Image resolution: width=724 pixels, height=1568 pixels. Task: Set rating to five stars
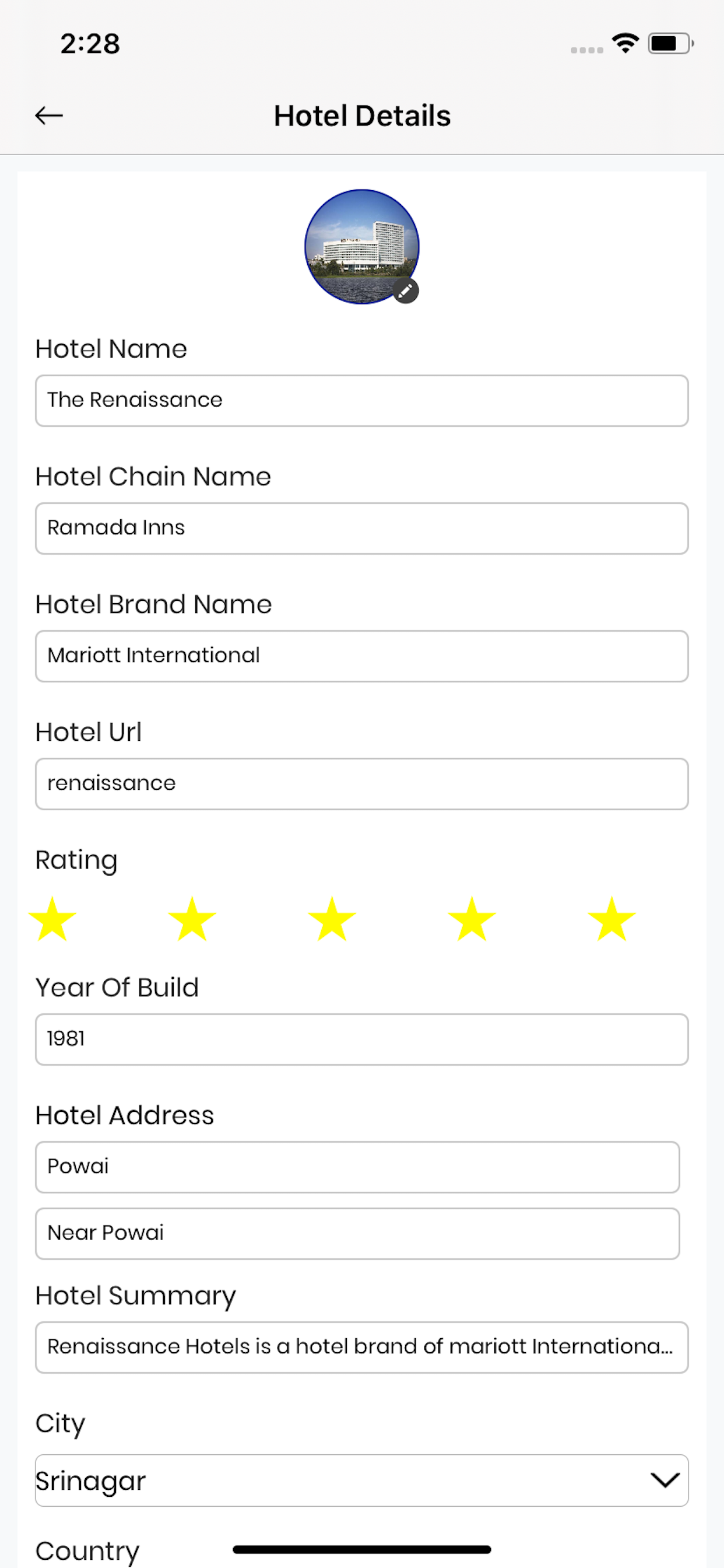pyautogui.click(x=612, y=919)
